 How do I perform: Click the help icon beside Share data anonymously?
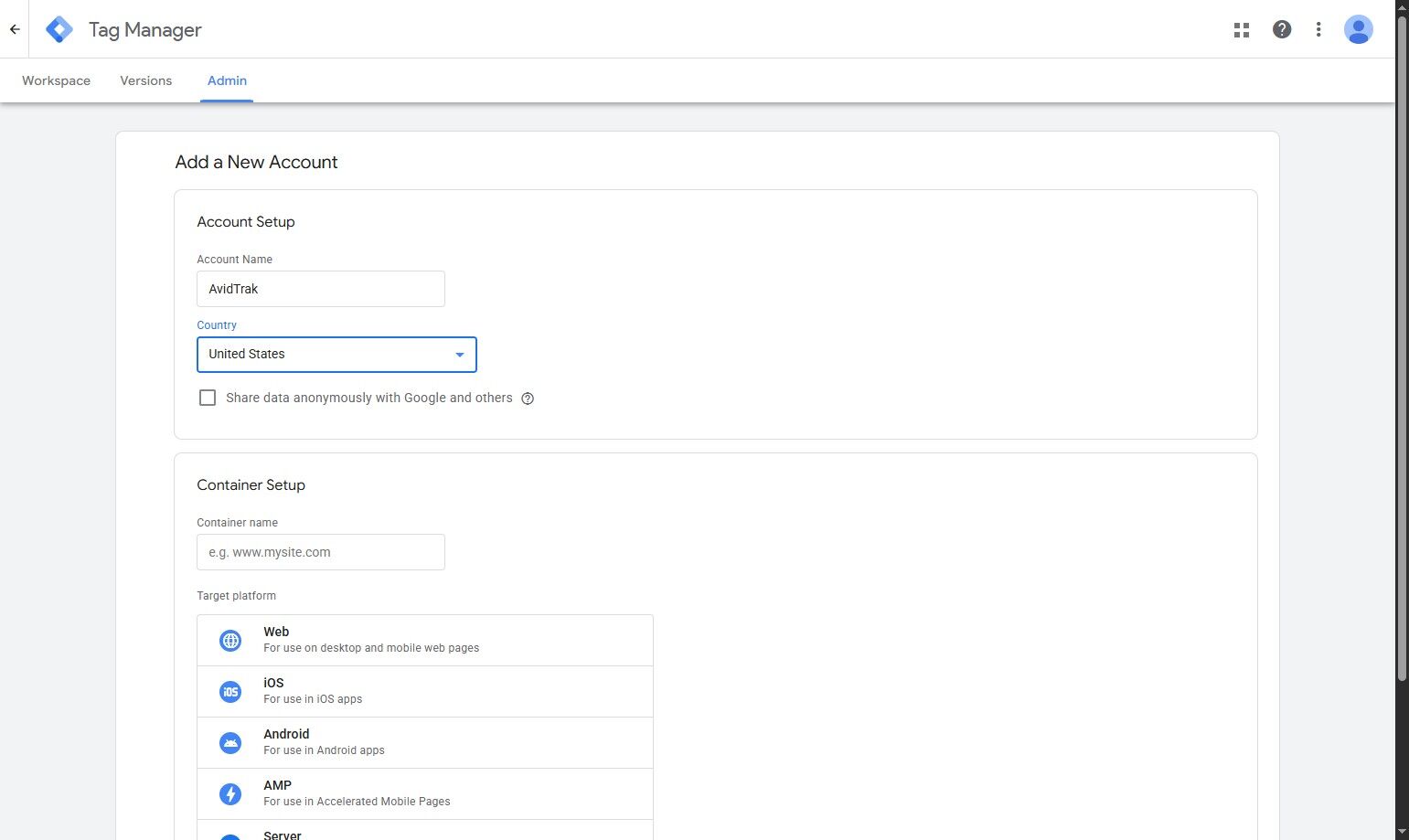click(528, 399)
